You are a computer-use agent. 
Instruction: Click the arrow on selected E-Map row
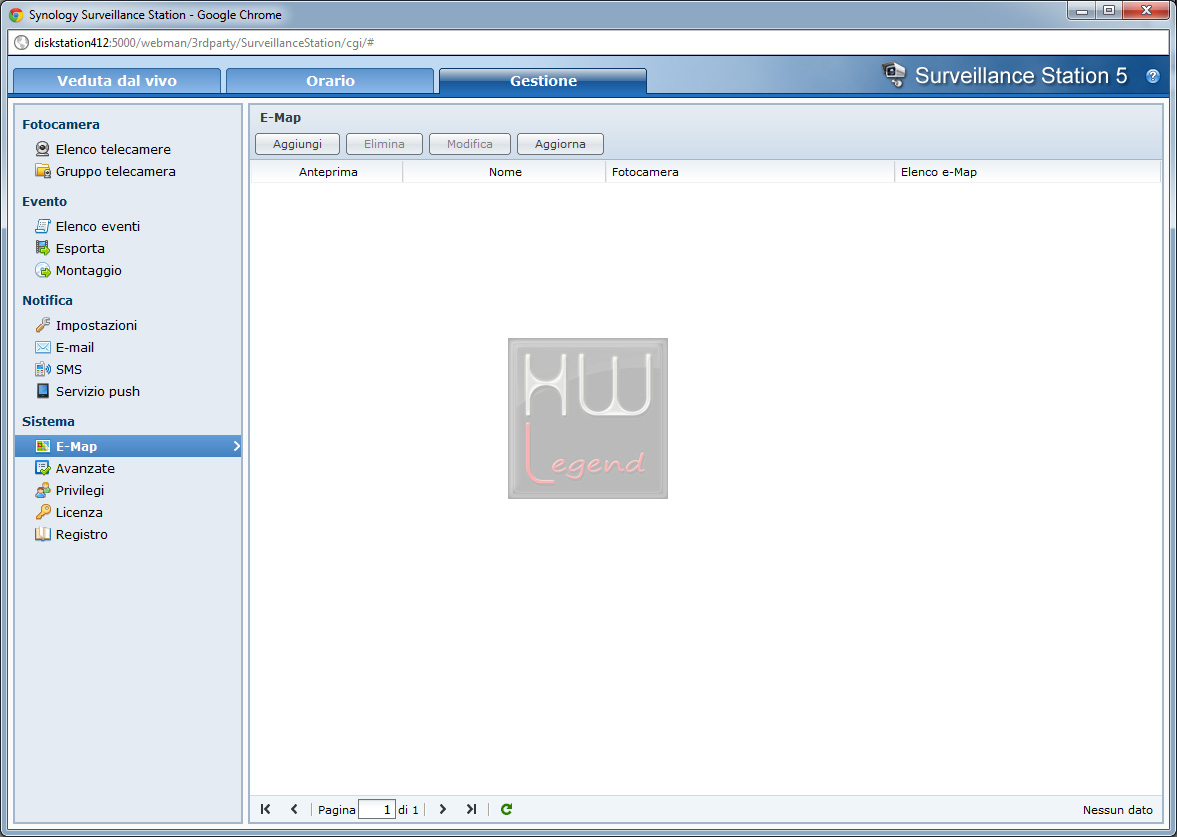point(236,446)
